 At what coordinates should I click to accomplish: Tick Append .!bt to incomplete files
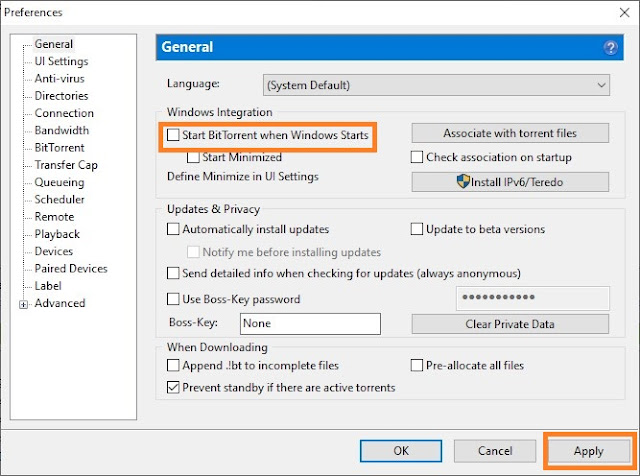173,365
